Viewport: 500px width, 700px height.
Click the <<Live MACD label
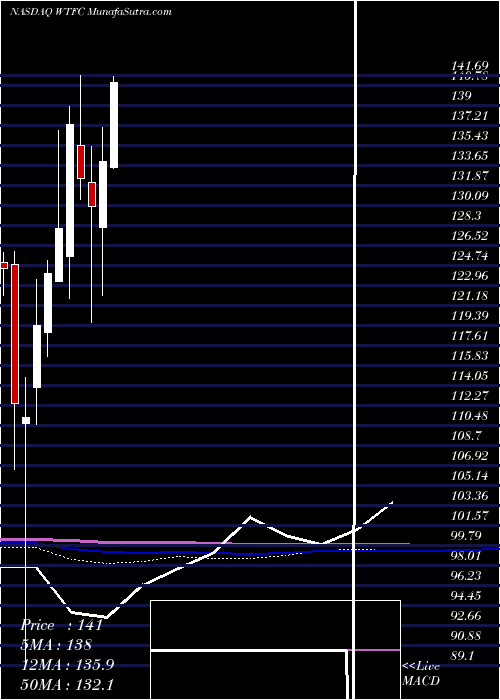pyautogui.click(x=421, y=673)
